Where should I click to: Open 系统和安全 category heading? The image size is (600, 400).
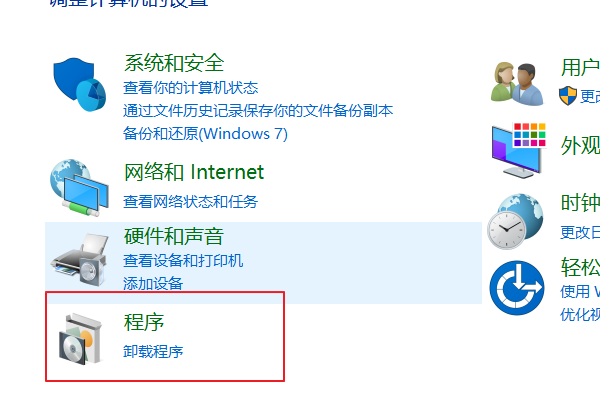[174, 63]
